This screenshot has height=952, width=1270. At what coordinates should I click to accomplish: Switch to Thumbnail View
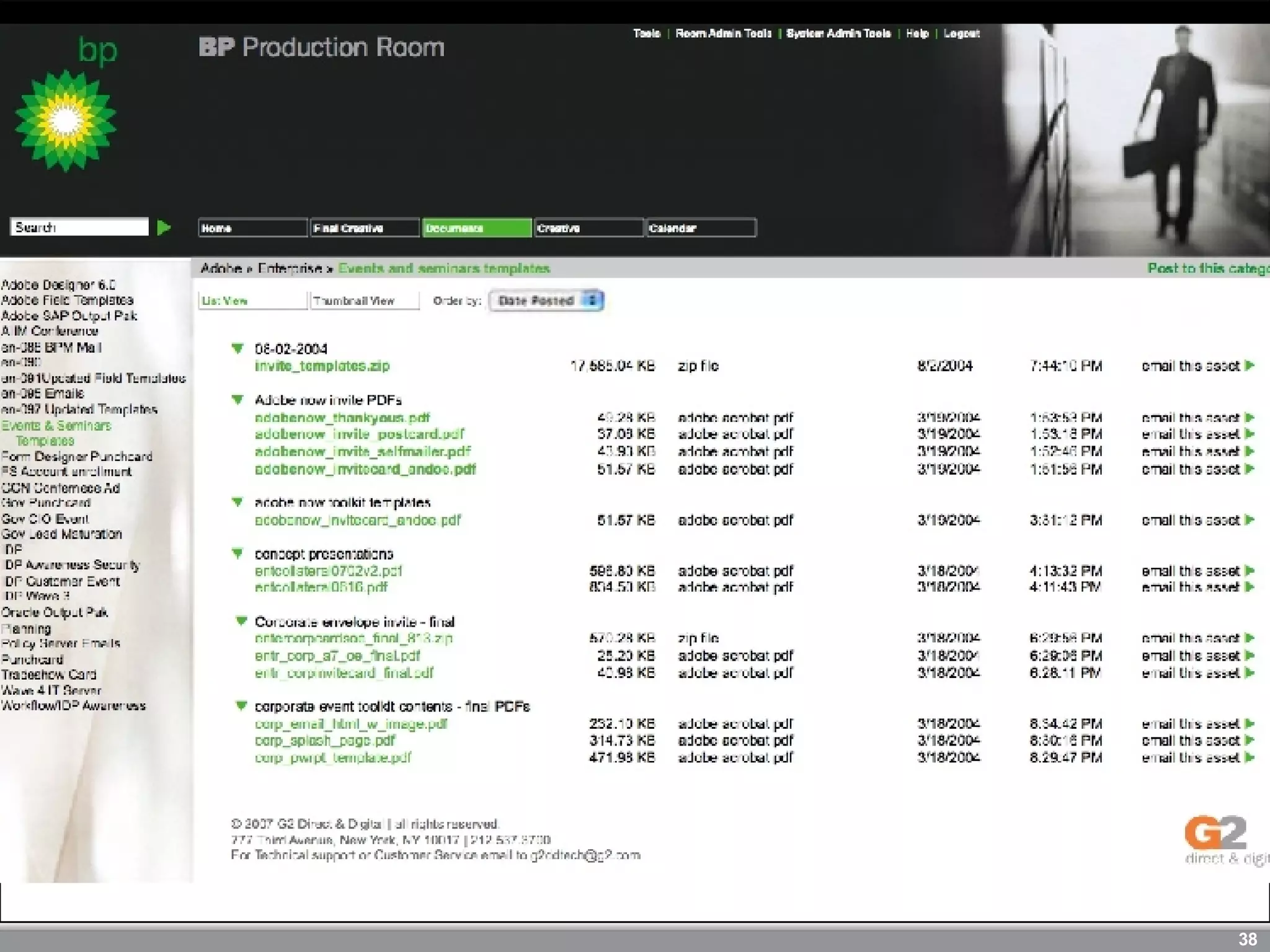(x=364, y=301)
